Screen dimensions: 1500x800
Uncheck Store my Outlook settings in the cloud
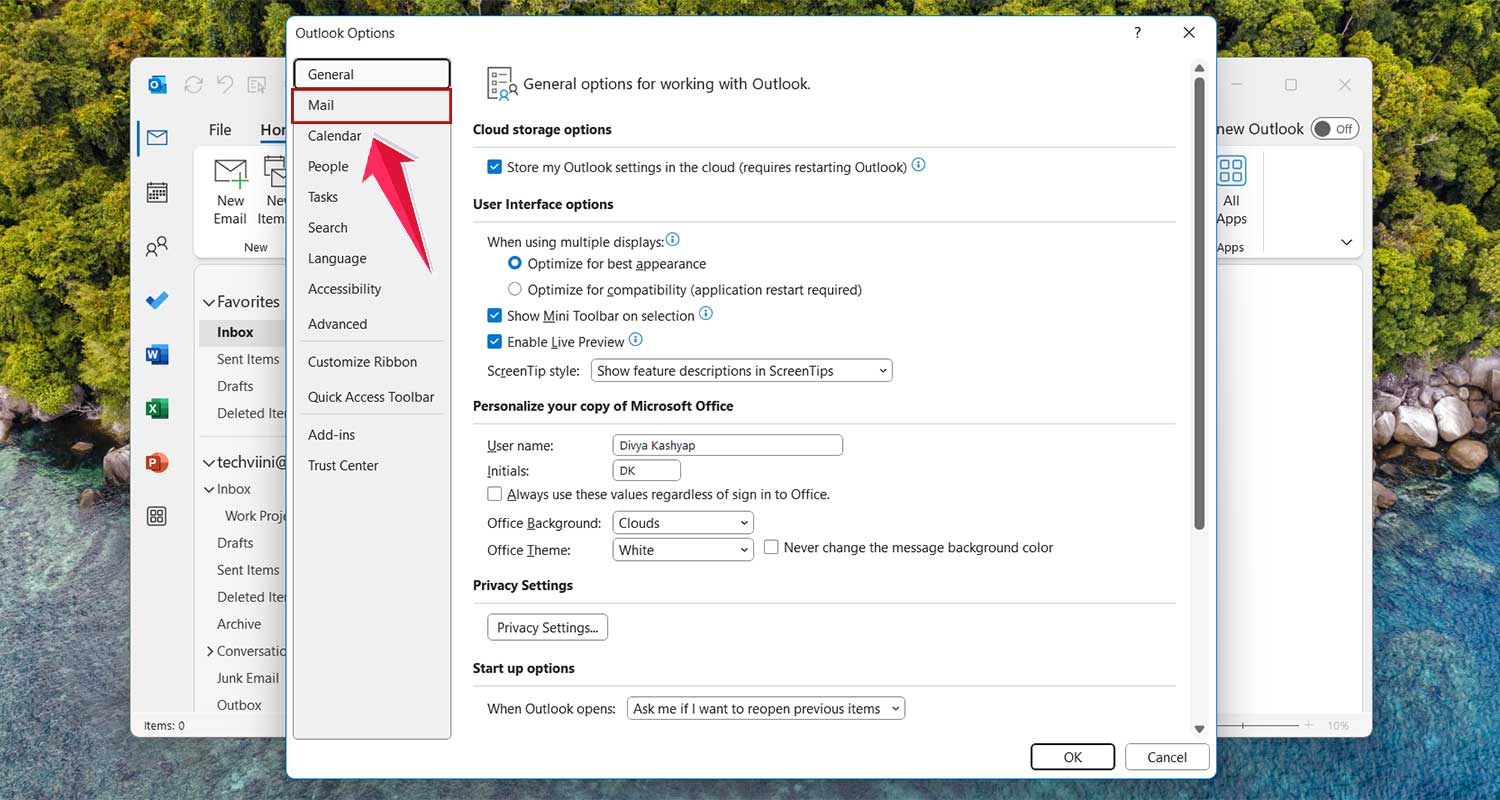click(494, 167)
